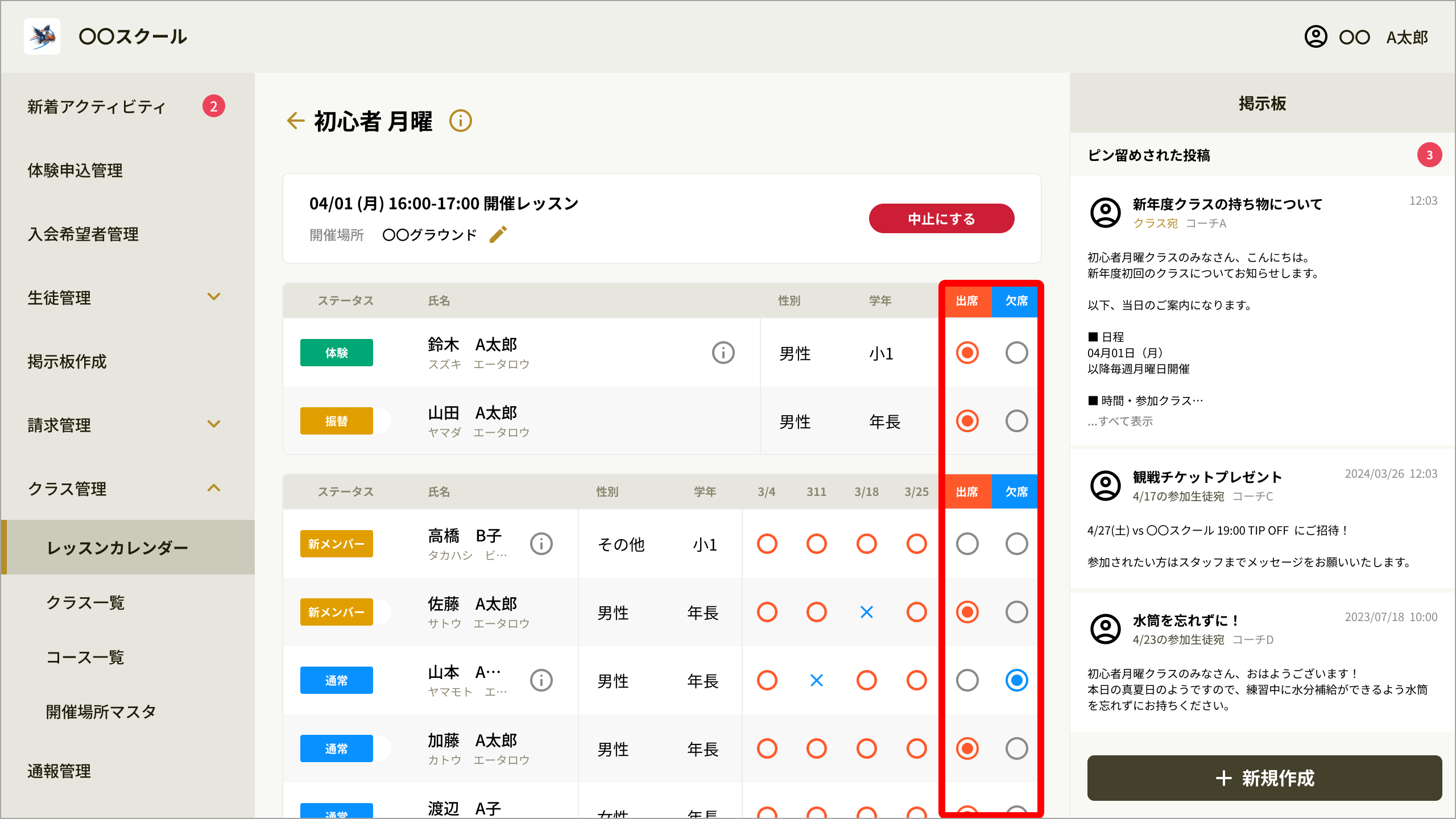Click the 体験 status tag
The width and height of the screenshot is (1456, 819).
coord(337,353)
